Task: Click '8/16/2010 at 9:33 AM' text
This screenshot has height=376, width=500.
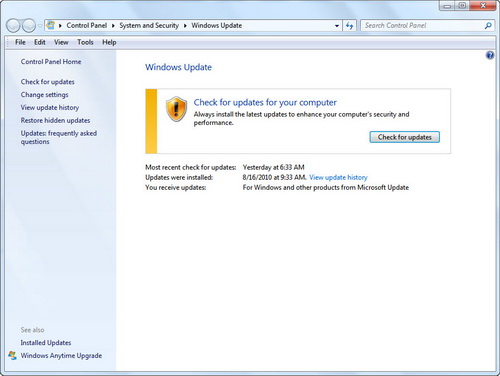Action: (x=274, y=177)
